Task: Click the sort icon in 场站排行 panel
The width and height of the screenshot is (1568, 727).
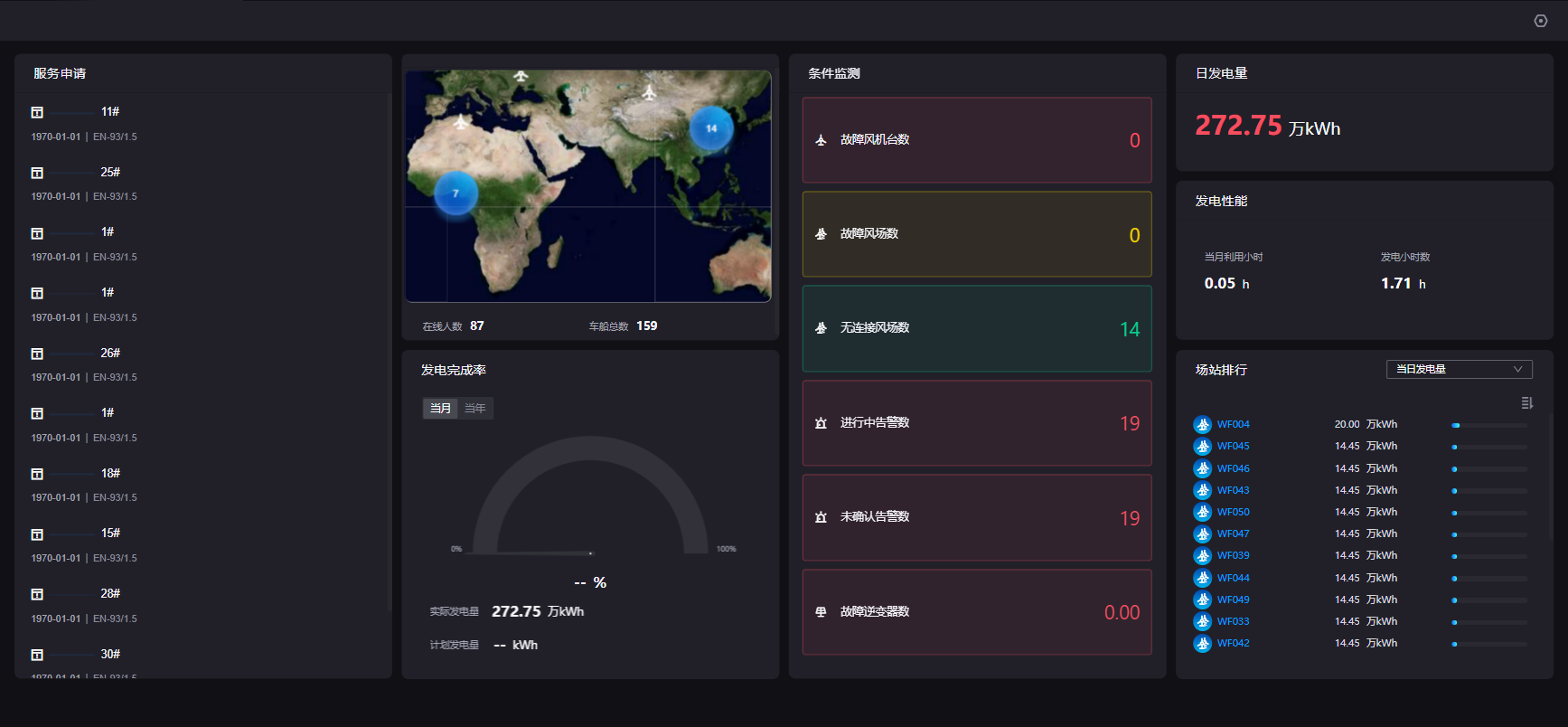Action: [x=1526, y=403]
